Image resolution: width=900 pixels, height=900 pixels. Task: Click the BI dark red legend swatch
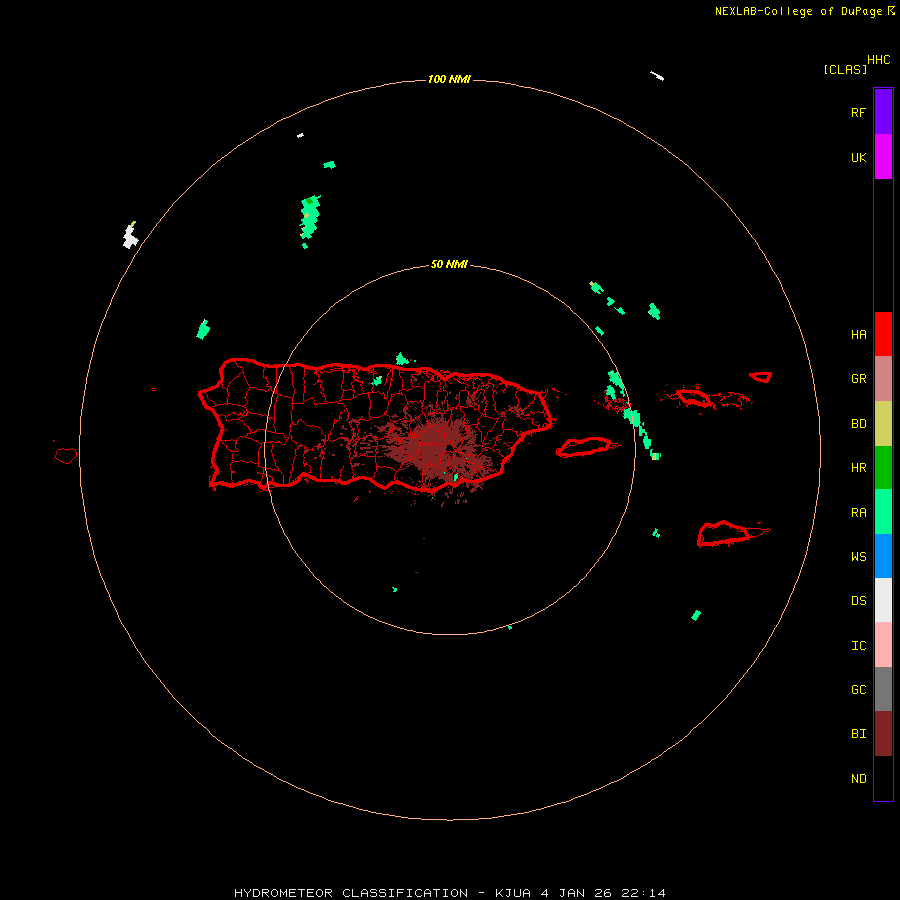coord(883,734)
